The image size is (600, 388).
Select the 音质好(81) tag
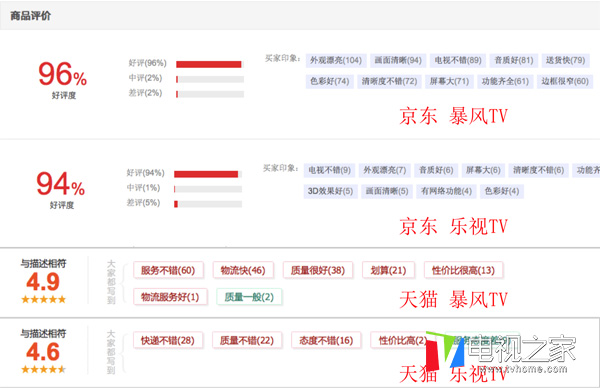pos(514,60)
